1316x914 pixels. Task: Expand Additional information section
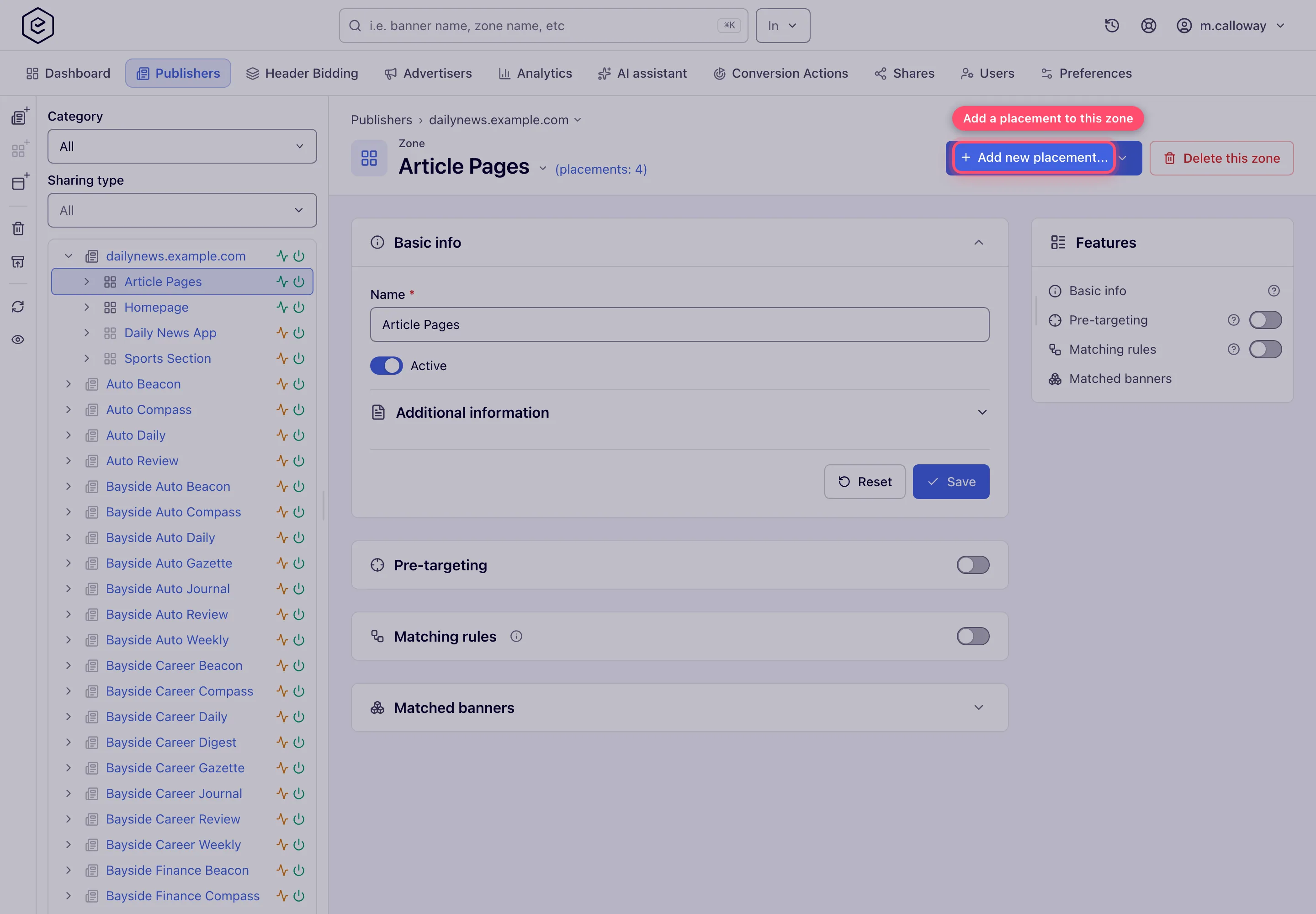982,412
